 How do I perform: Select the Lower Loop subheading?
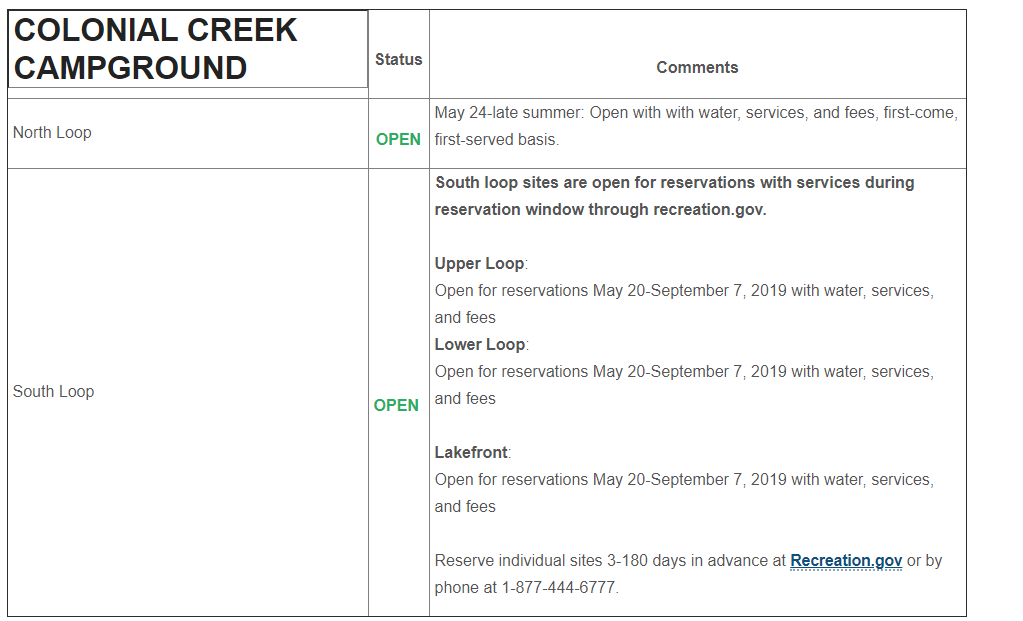(x=479, y=345)
